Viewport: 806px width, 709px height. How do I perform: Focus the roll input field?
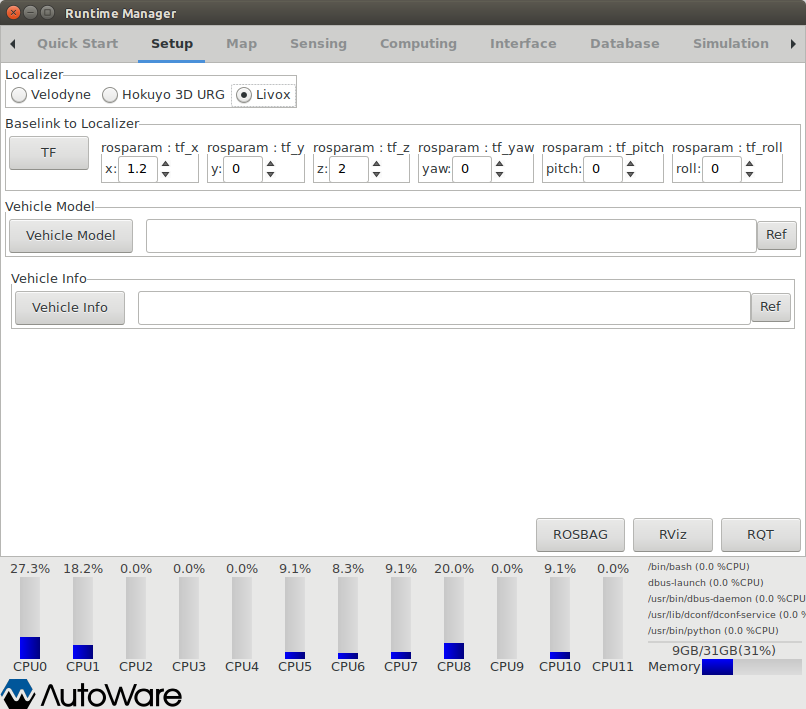[x=722, y=169]
